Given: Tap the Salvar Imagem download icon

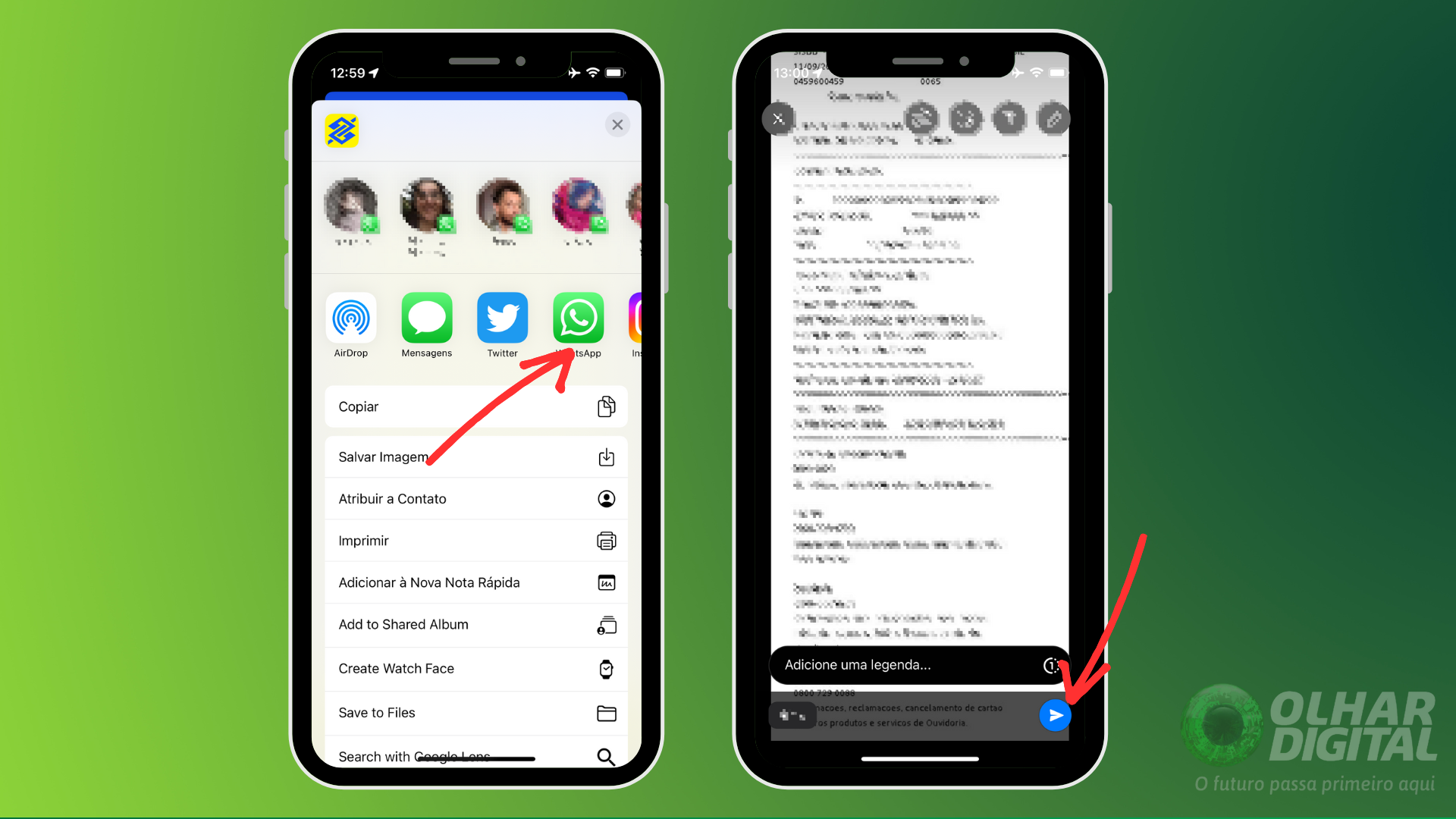Looking at the screenshot, I should click(607, 457).
